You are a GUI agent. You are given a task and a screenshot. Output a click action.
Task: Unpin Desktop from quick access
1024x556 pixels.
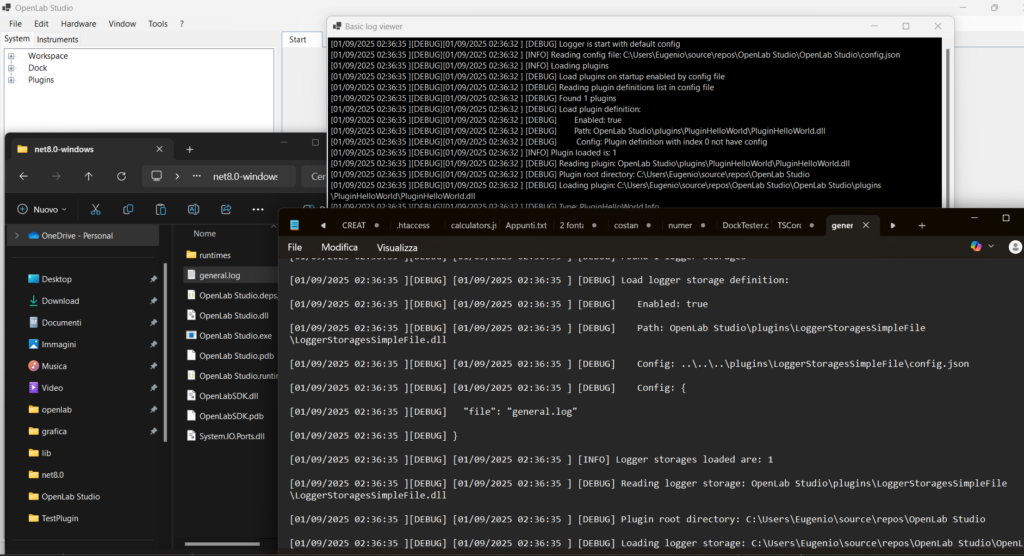click(153, 279)
